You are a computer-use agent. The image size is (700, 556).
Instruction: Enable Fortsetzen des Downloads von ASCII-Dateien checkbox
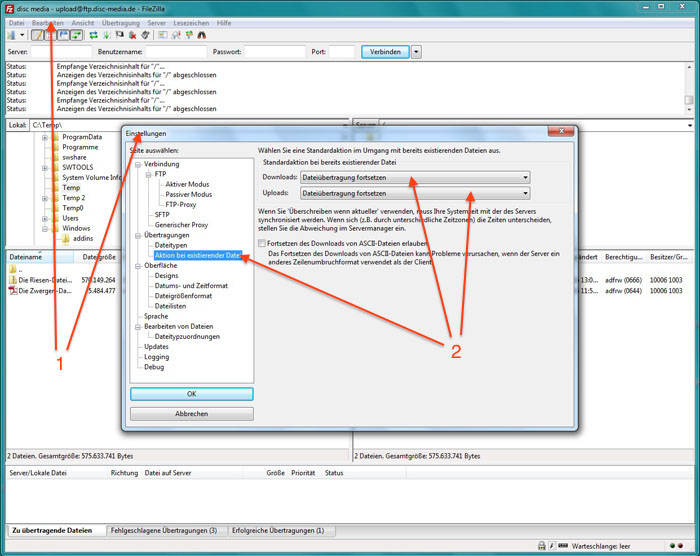click(262, 243)
